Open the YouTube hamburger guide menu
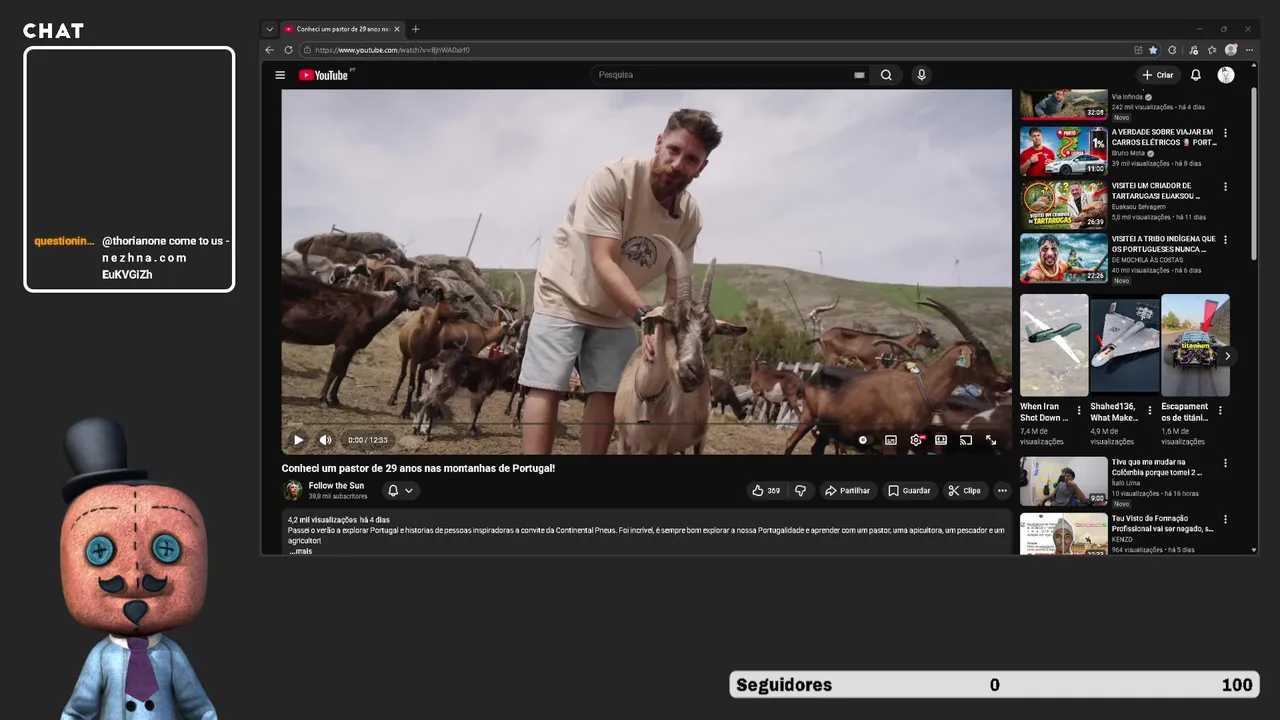The height and width of the screenshot is (720, 1280). click(x=280, y=75)
